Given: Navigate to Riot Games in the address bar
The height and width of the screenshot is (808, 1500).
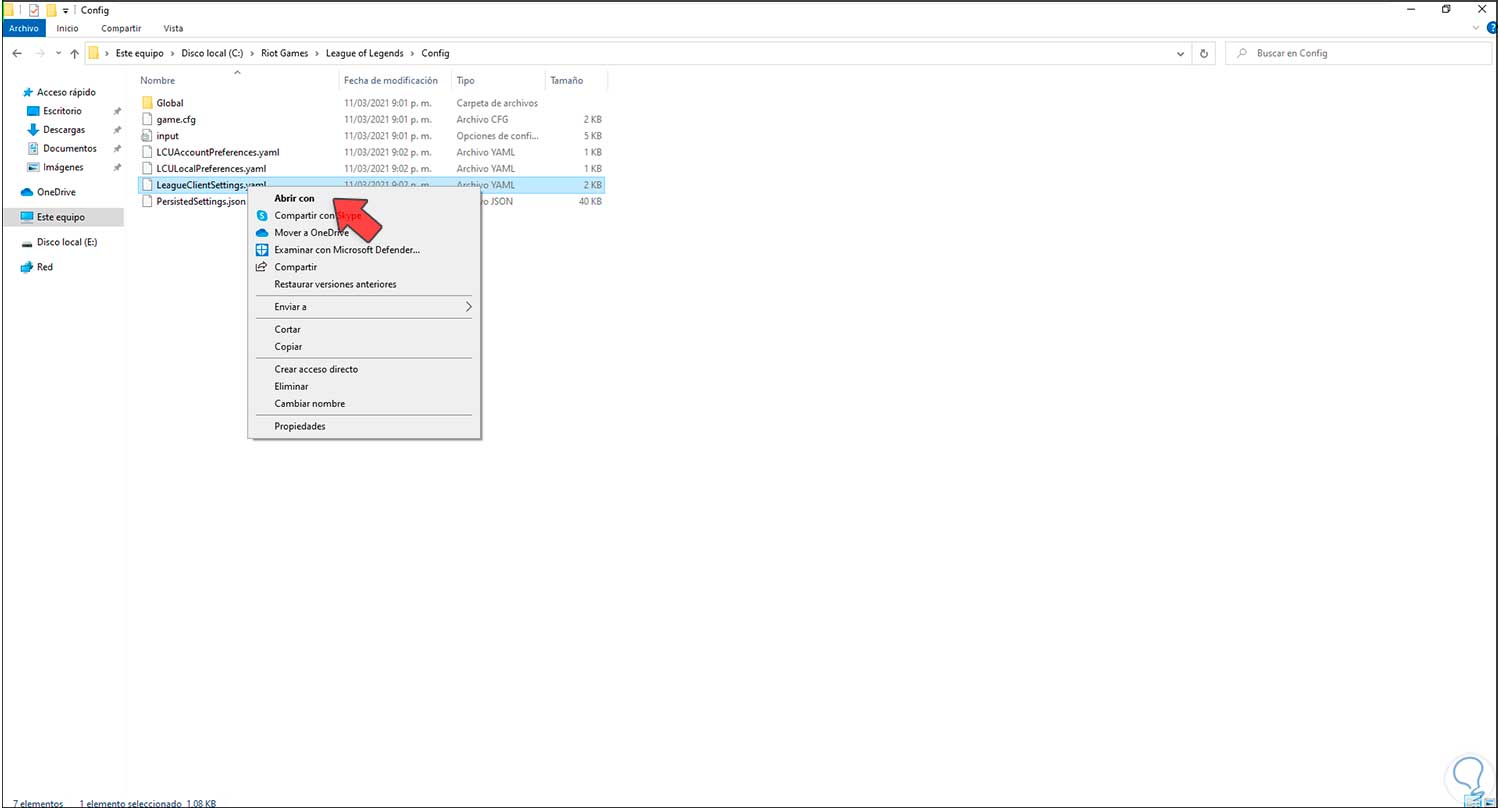Looking at the screenshot, I should coord(286,53).
